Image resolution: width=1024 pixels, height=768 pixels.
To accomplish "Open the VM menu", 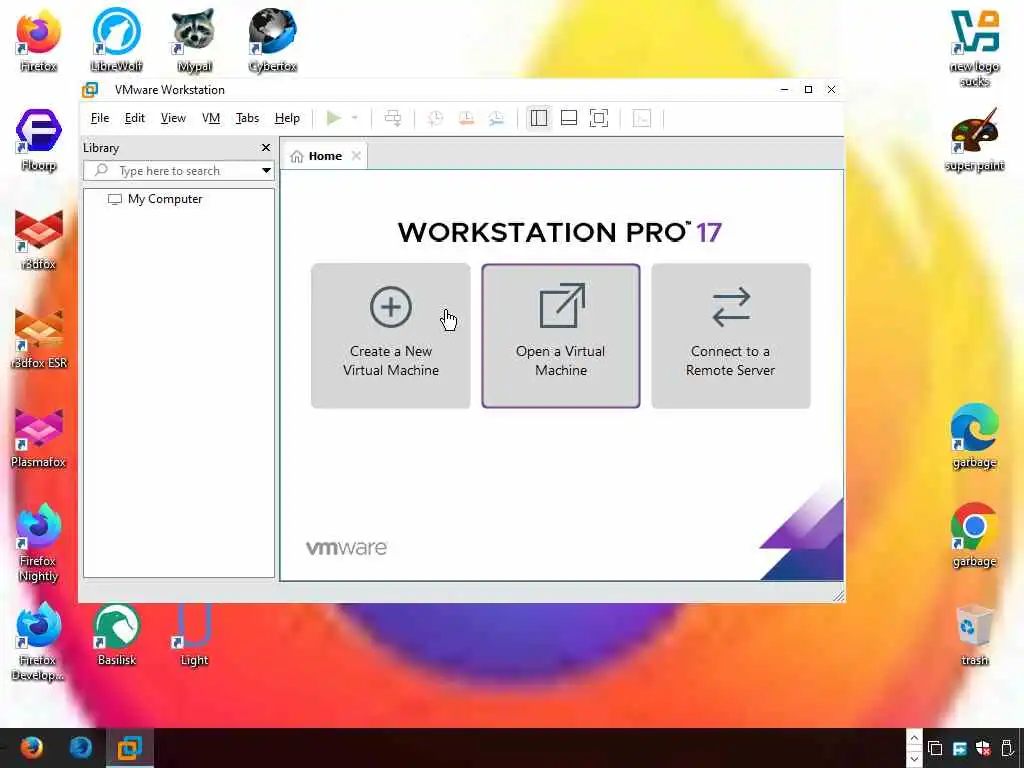I will 211,118.
